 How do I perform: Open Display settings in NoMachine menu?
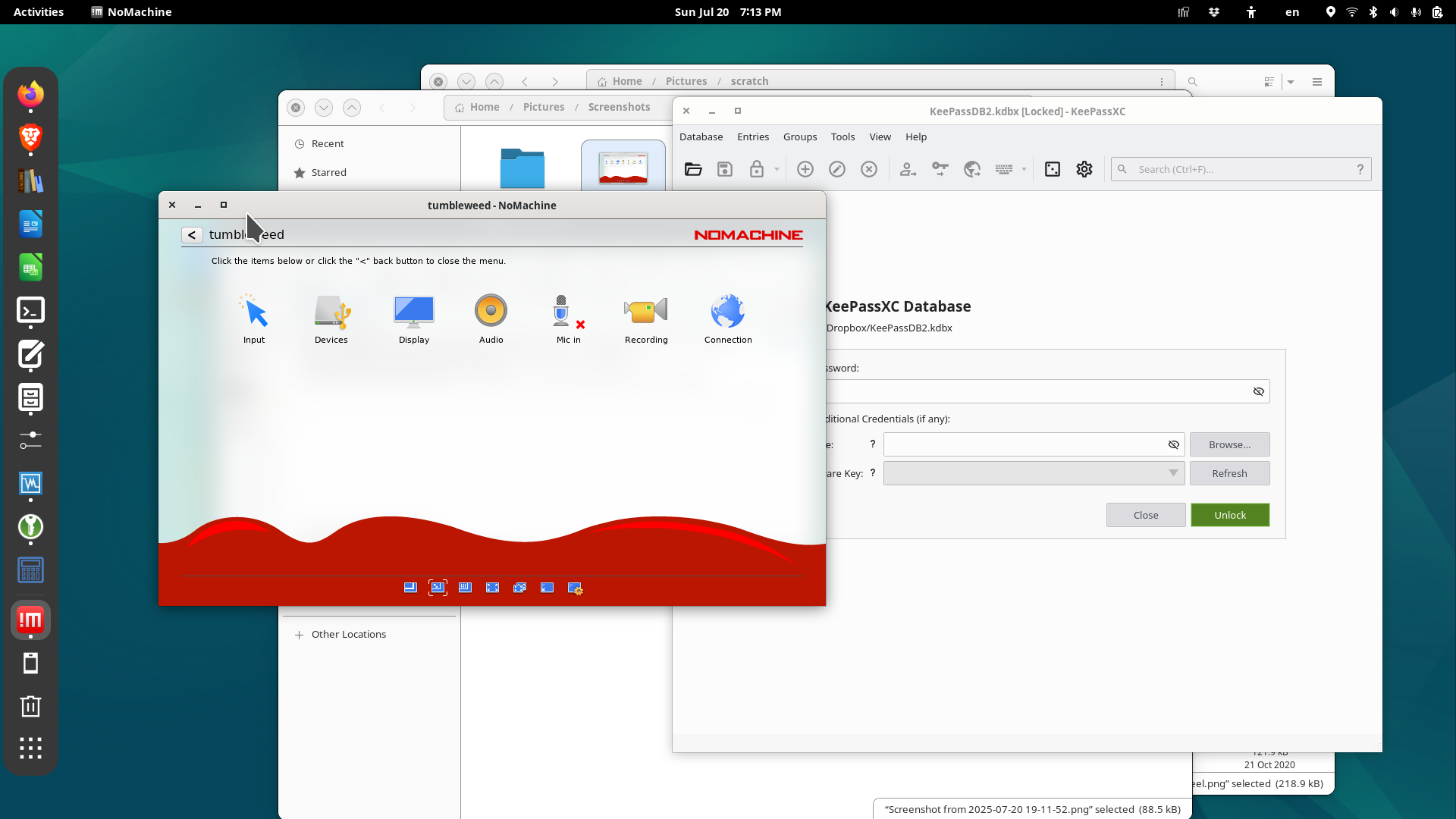(414, 318)
